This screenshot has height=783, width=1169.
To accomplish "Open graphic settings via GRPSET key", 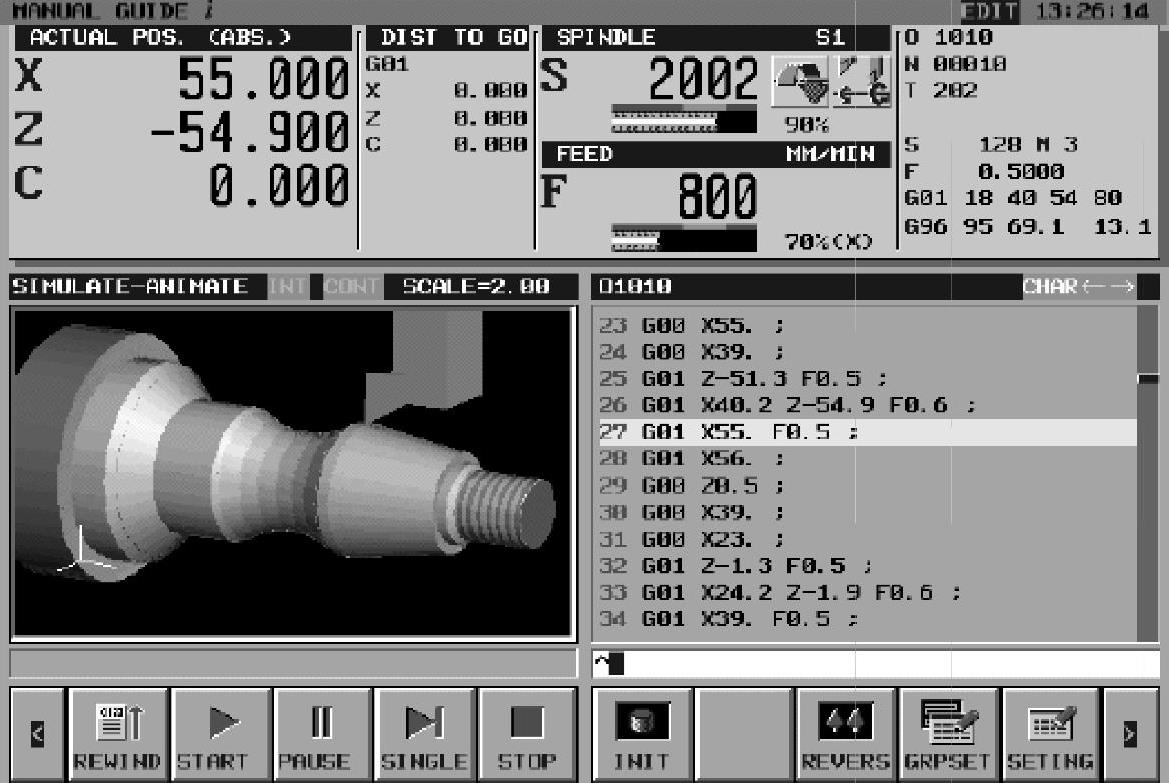I will point(948,735).
